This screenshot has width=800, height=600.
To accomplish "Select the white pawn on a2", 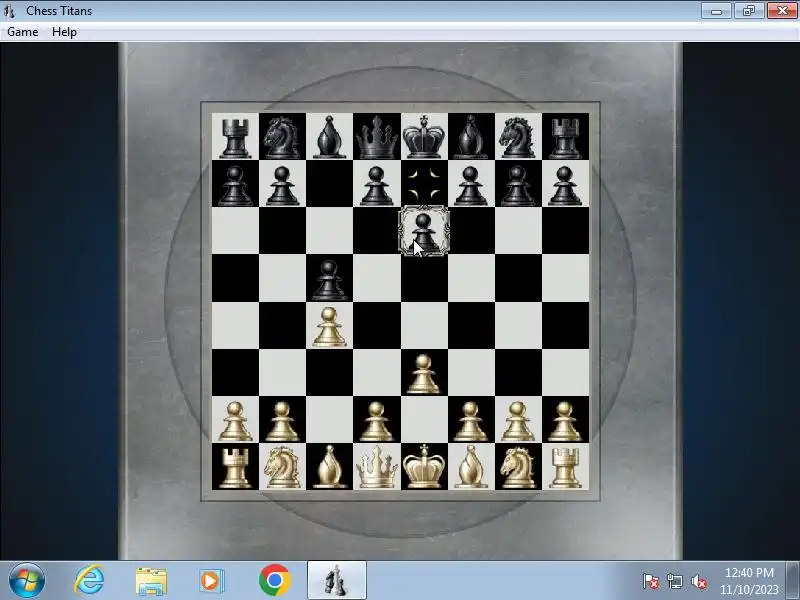I will point(235,421).
